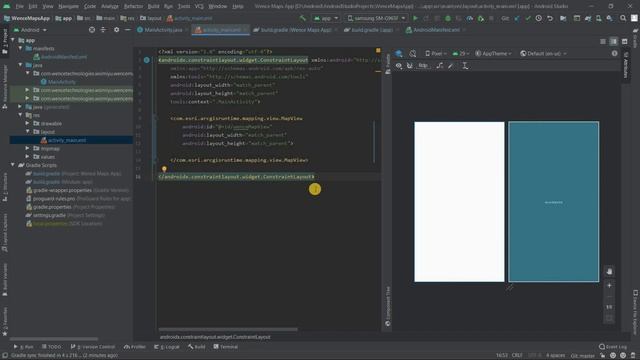Show Git history clock icon
The height and width of the screenshot is (360, 640).
(x=539, y=18)
